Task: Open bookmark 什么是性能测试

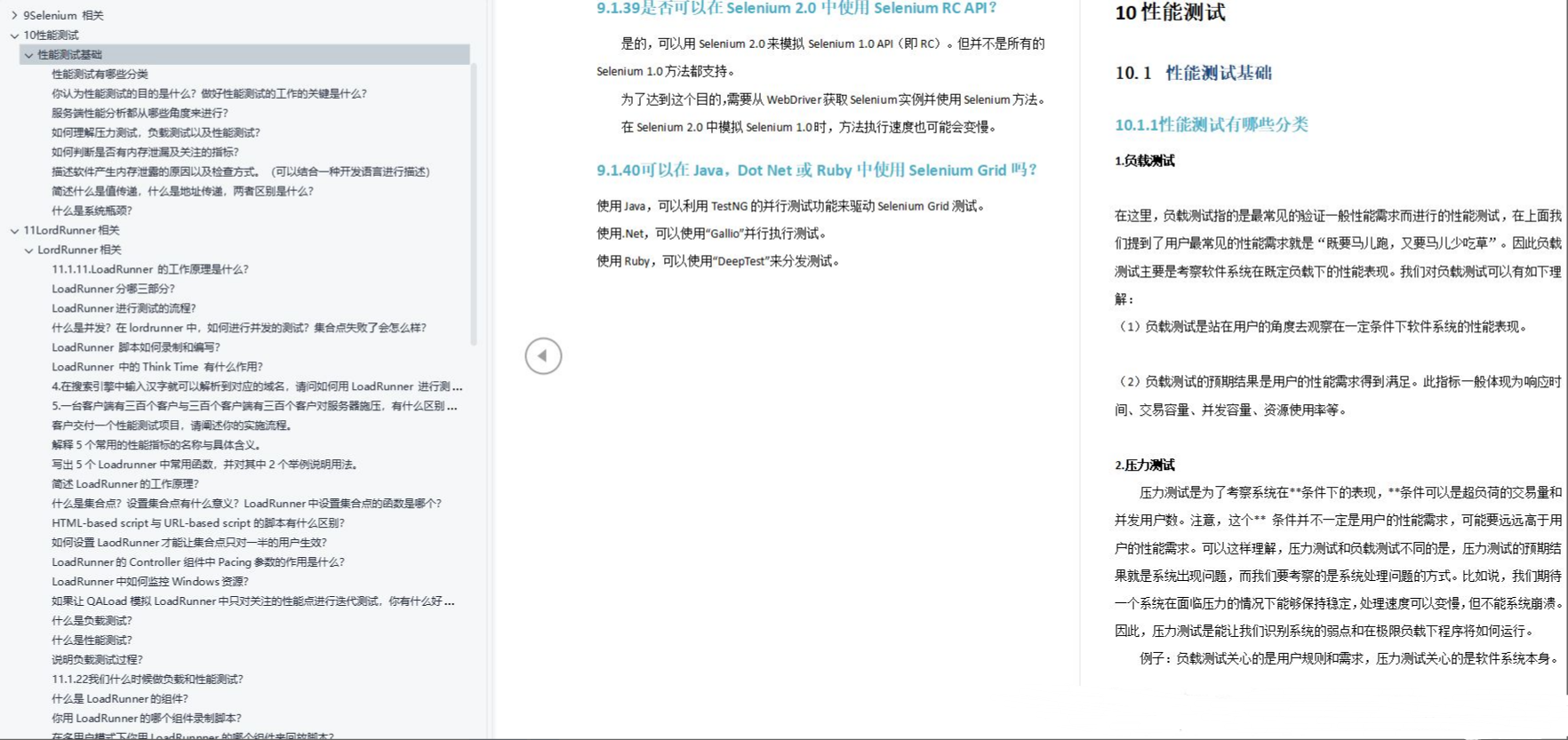Action: (92, 641)
